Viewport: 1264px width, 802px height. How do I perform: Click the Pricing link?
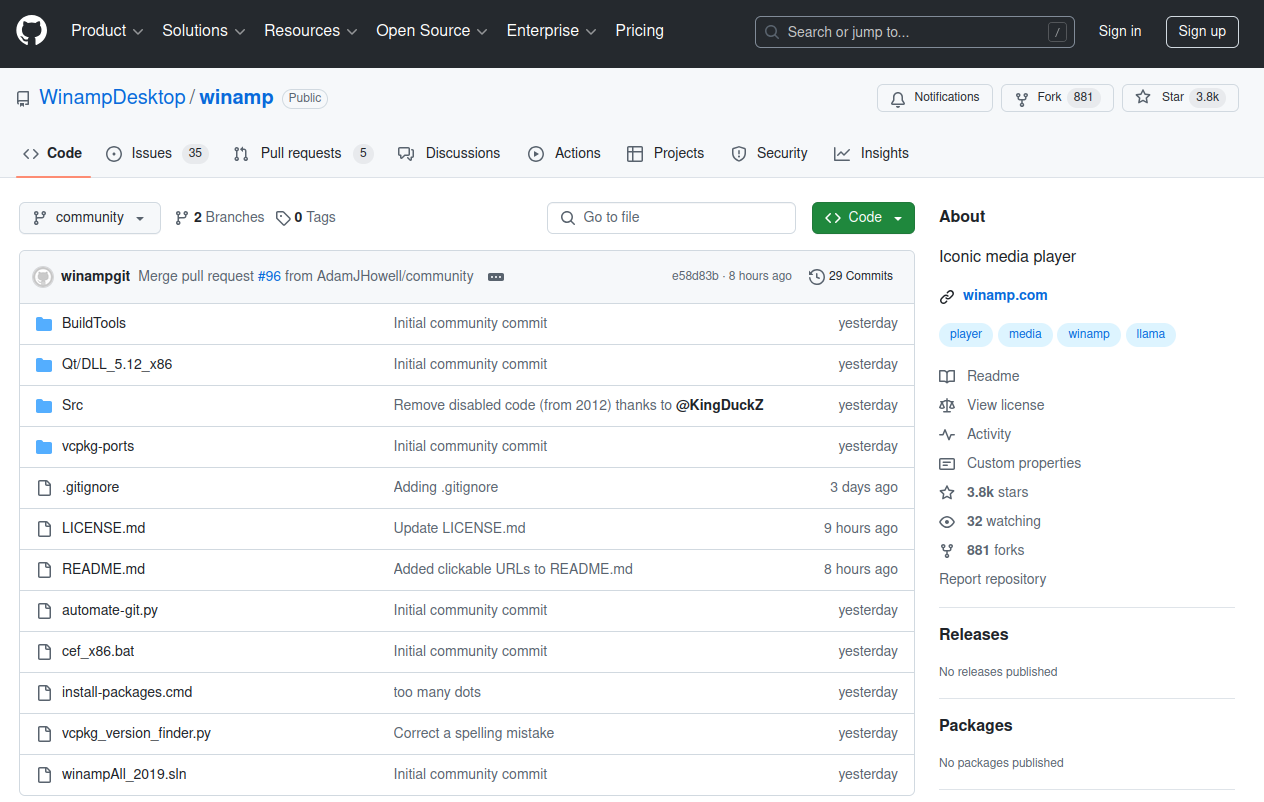click(640, 31)
